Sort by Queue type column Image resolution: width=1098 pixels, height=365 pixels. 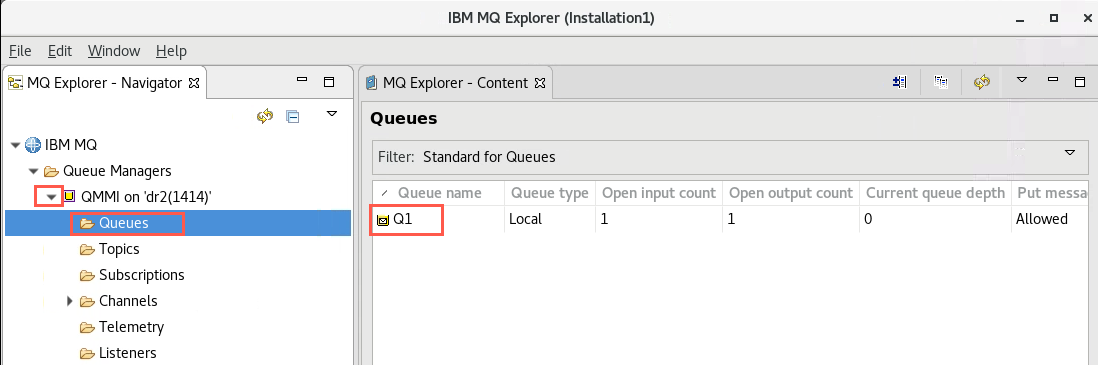[550, 193]
